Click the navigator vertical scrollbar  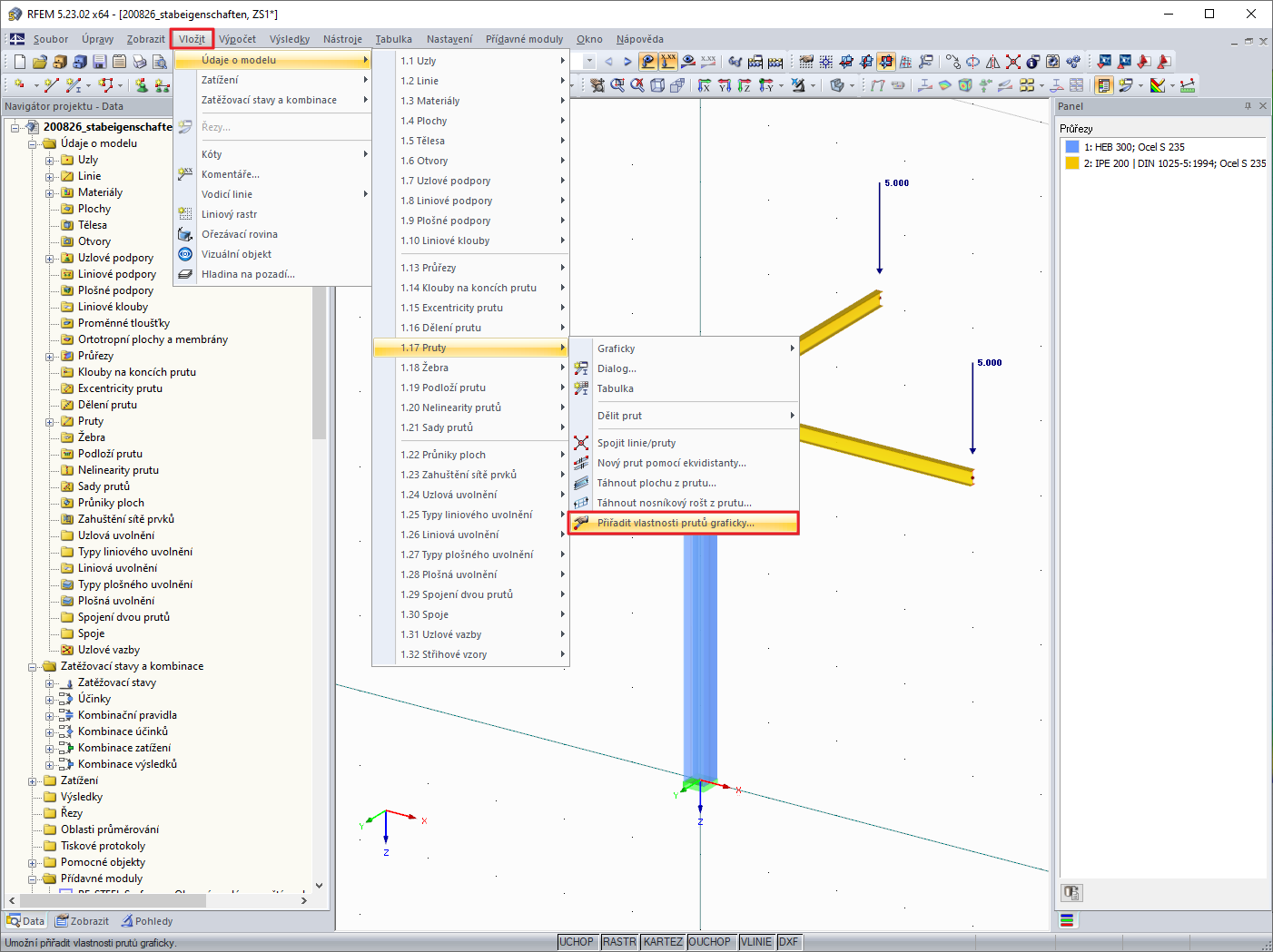coord(319,363)
